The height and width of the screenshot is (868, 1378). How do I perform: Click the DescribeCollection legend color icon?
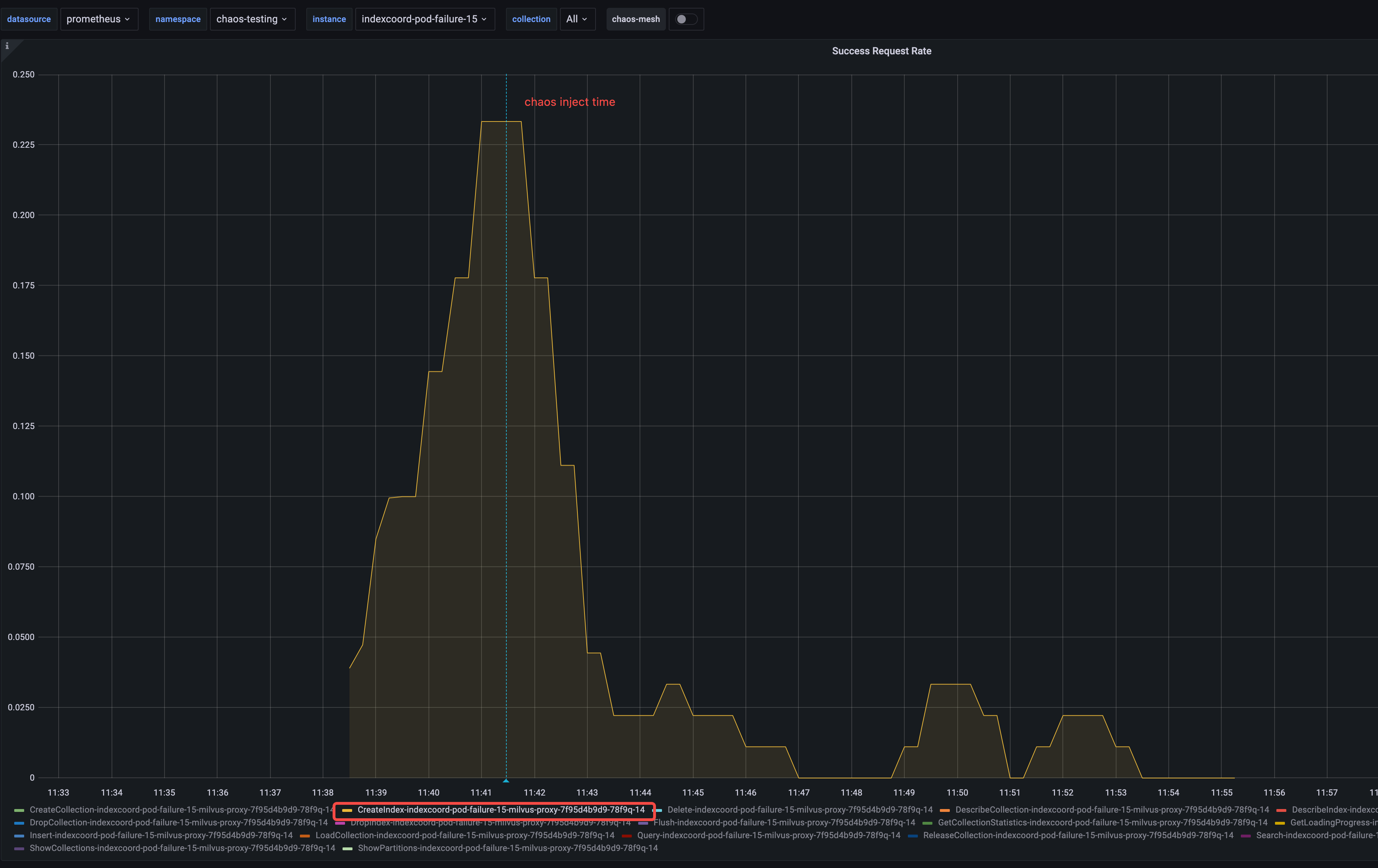click(x=944, y=810)
